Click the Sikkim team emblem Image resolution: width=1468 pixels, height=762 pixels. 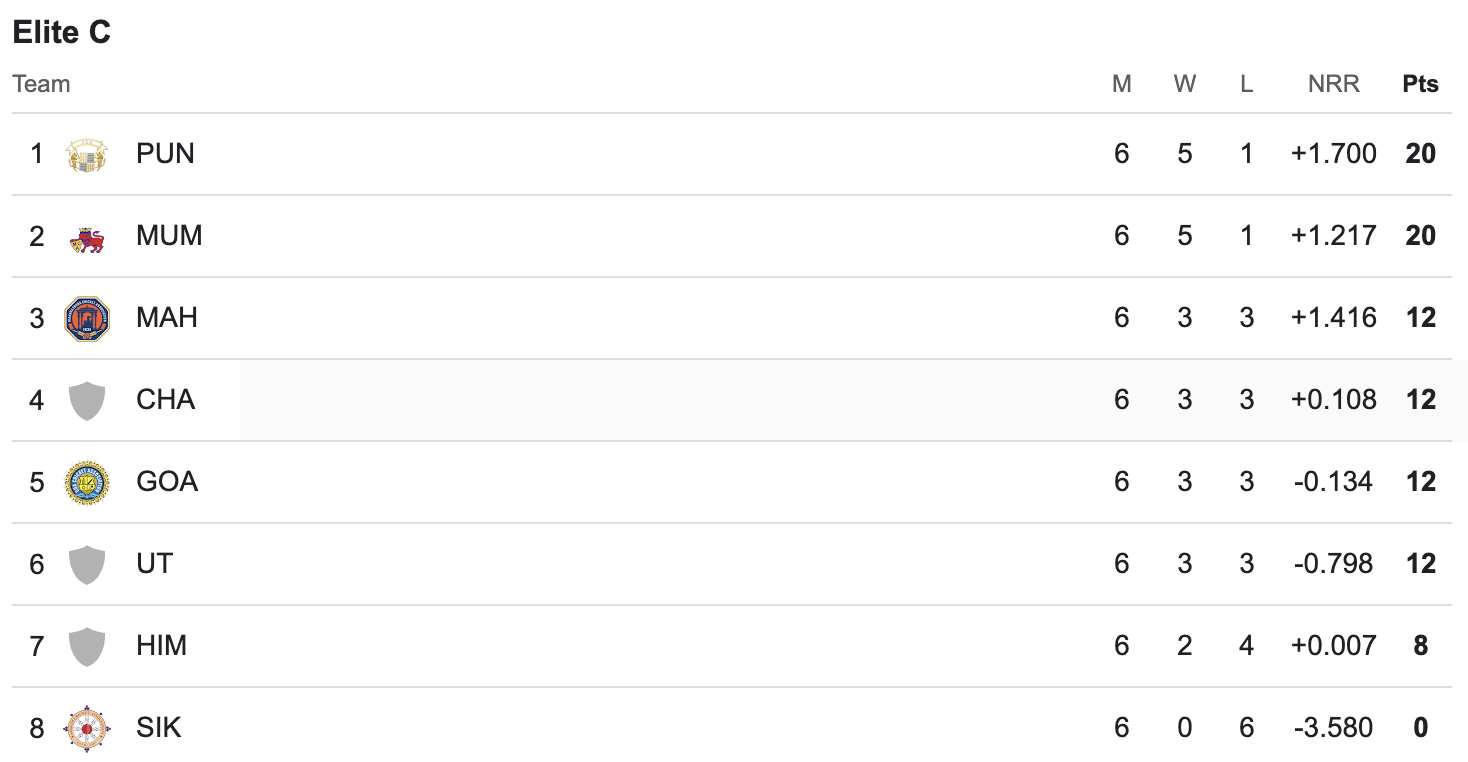tap(86, 729)
